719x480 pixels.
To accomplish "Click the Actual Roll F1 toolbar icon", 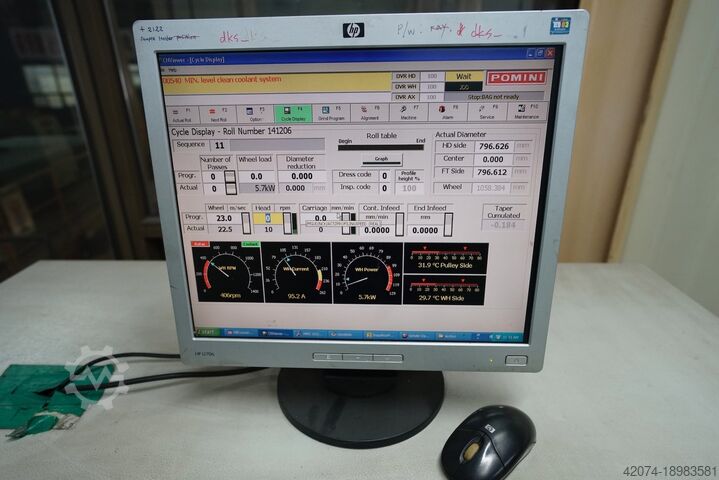I will click(183, 112).
